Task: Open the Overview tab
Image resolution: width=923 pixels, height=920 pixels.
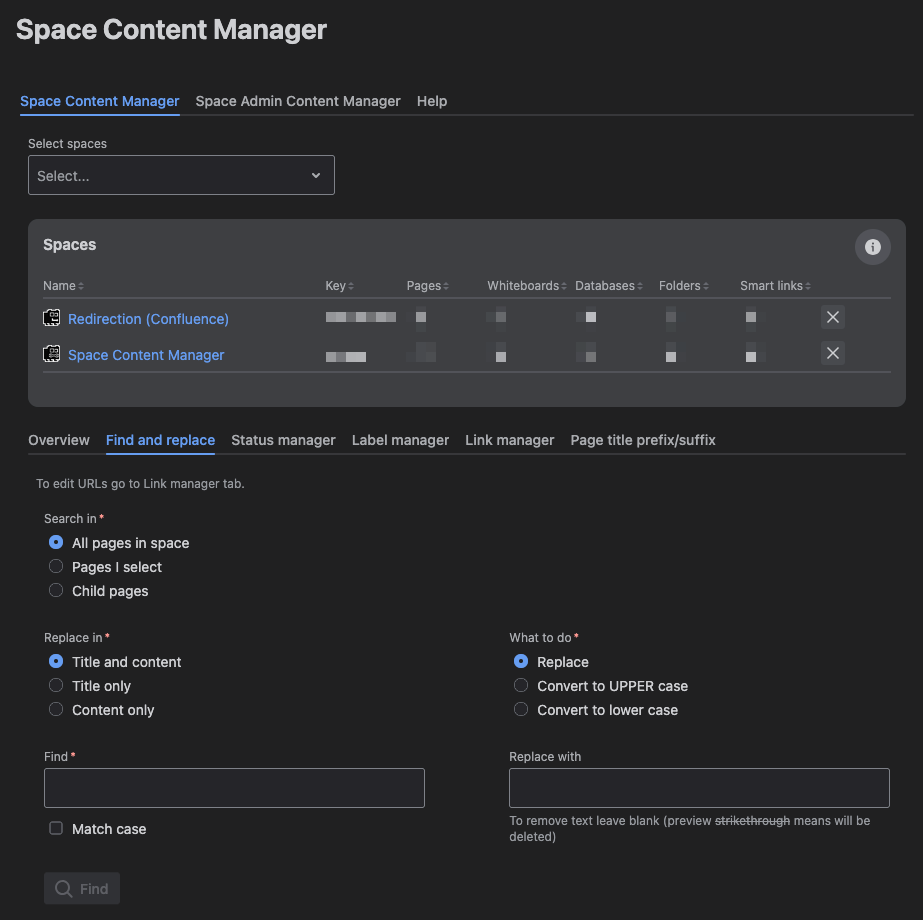Action: (59, 440)
